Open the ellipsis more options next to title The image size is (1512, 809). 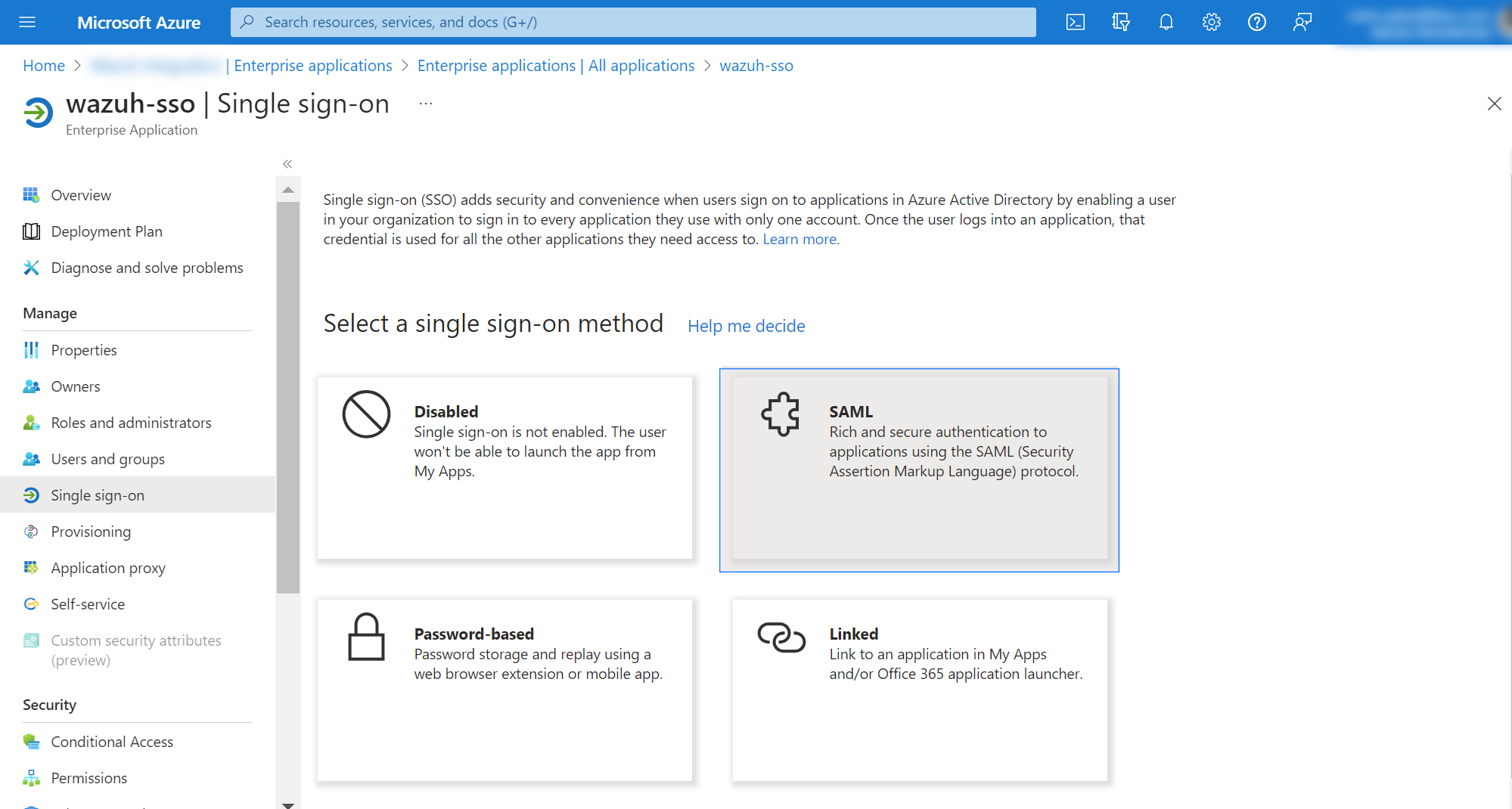click(426, 104)
